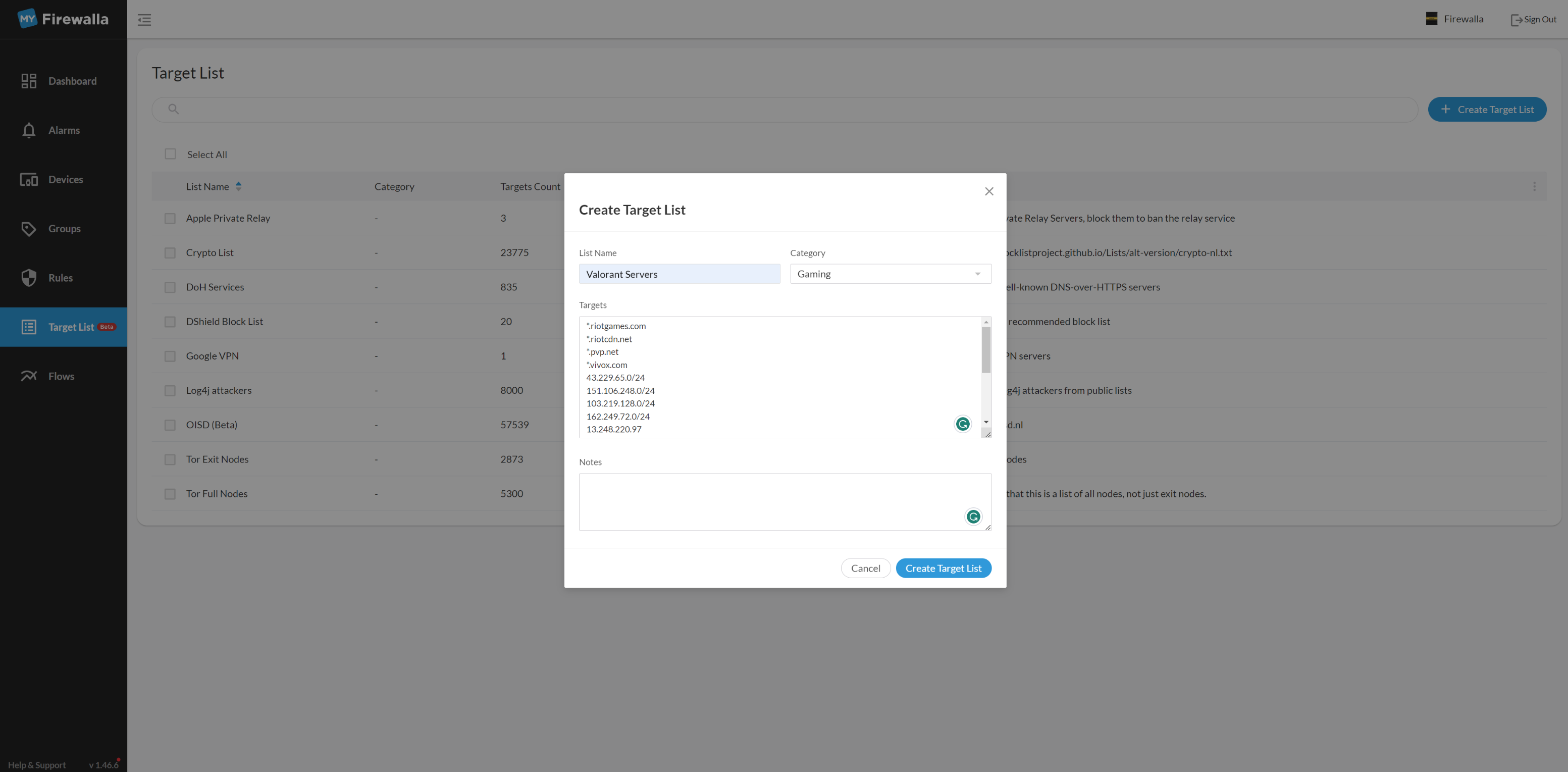The image size is (1568, 772).
Task: Check the Tor Full Nodes row checkbox
Action: (170, 494)
